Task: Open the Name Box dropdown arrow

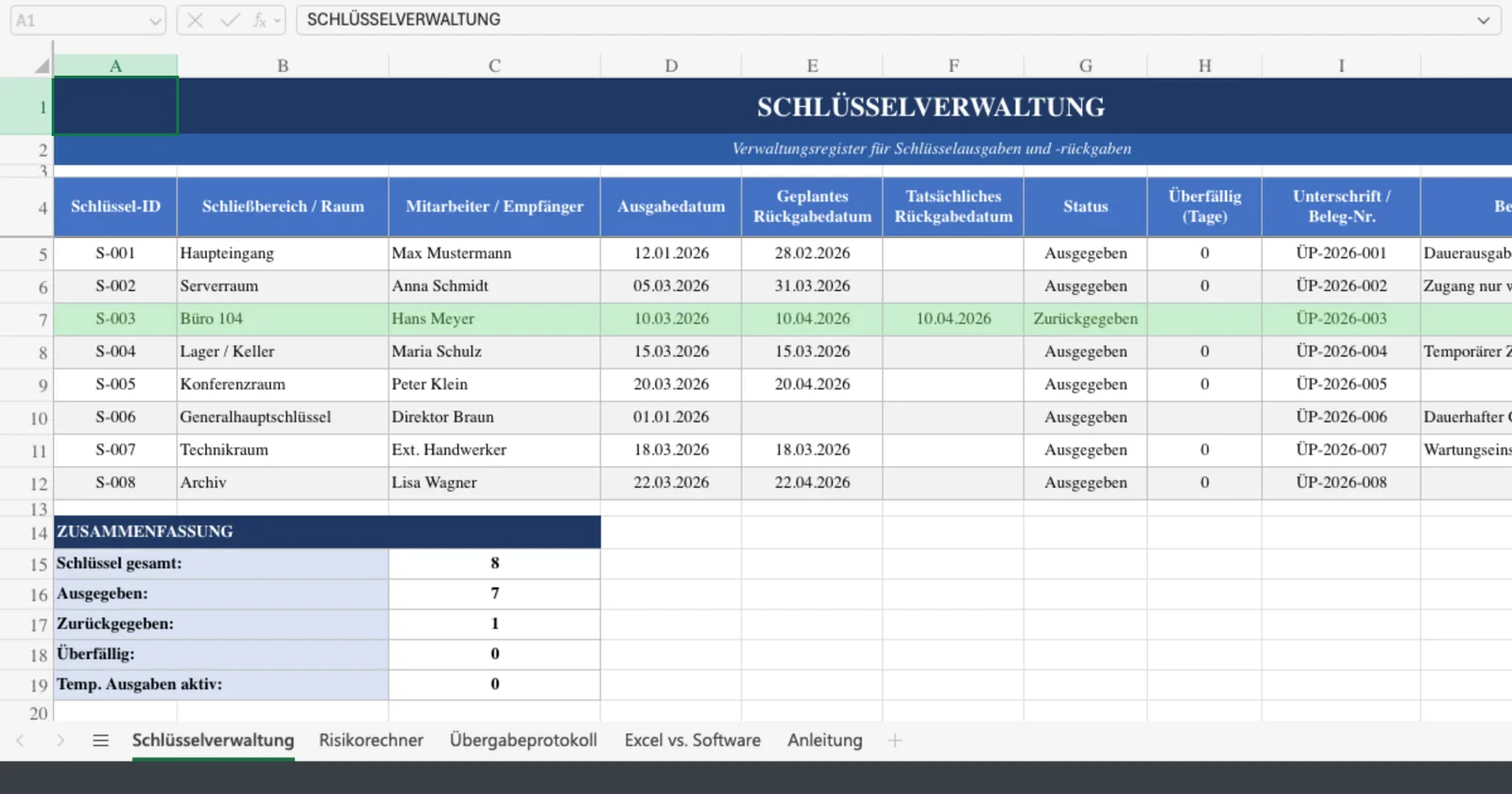Action: point(155,20)
